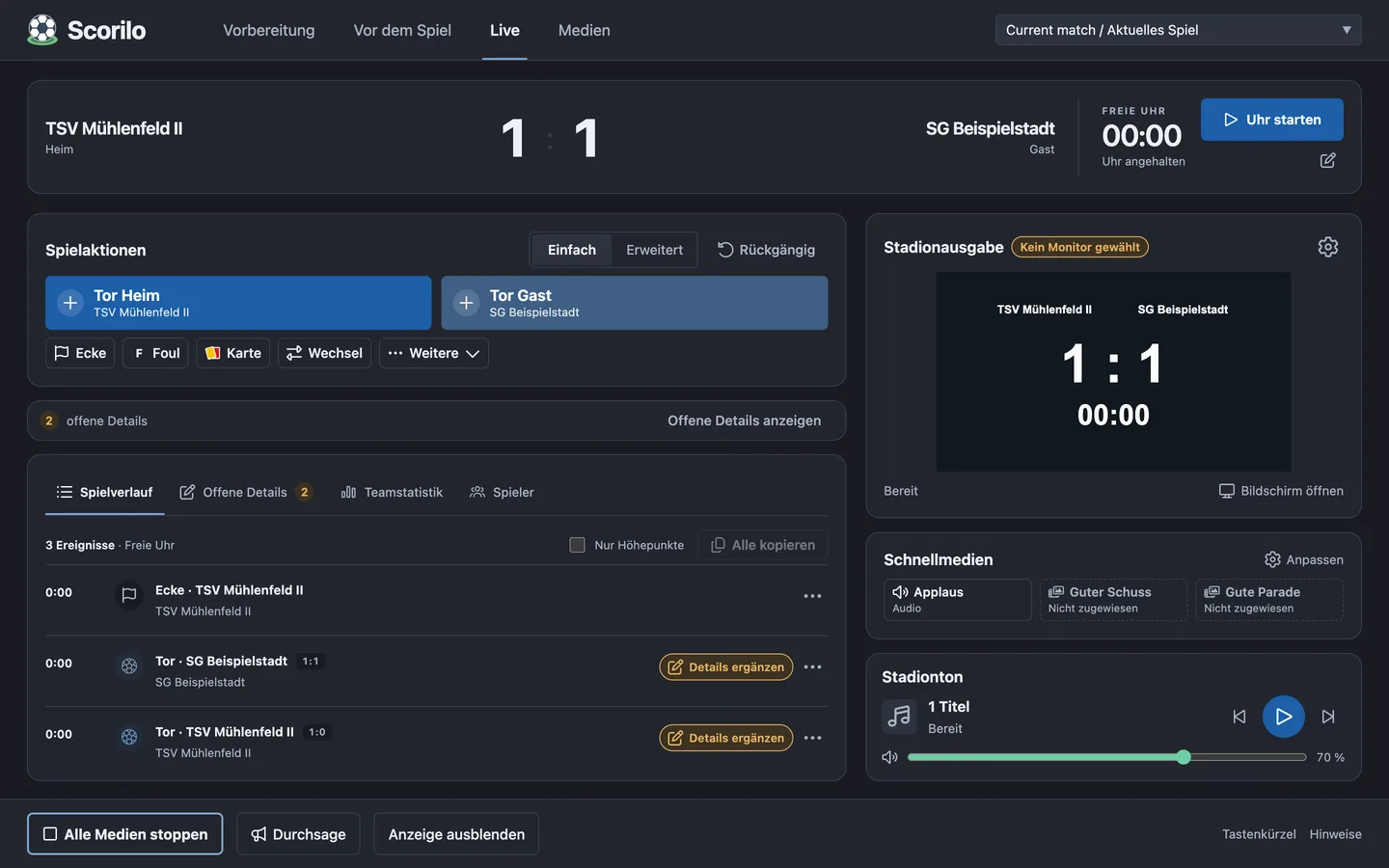Go to Vorbereitung tab

(x=269, y=30)
